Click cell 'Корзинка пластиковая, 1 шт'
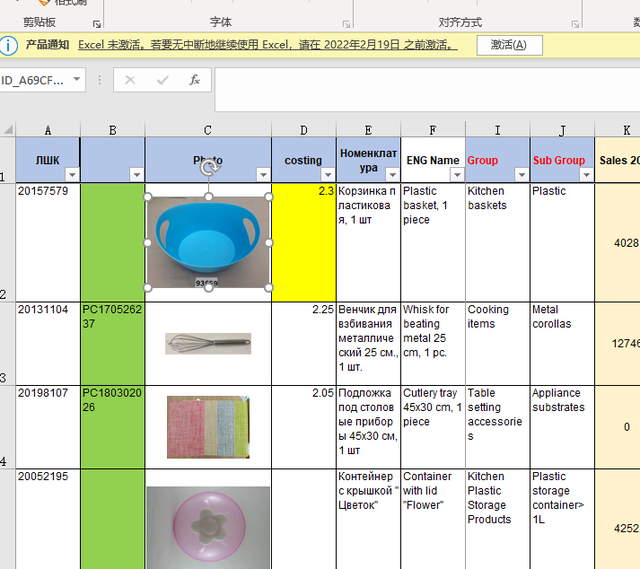 point(368,242)
